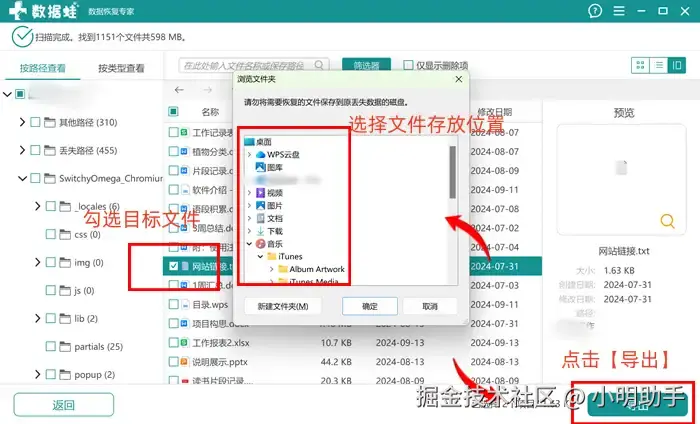Check the 丢失路径 (455) checkbox

point(35,150)
